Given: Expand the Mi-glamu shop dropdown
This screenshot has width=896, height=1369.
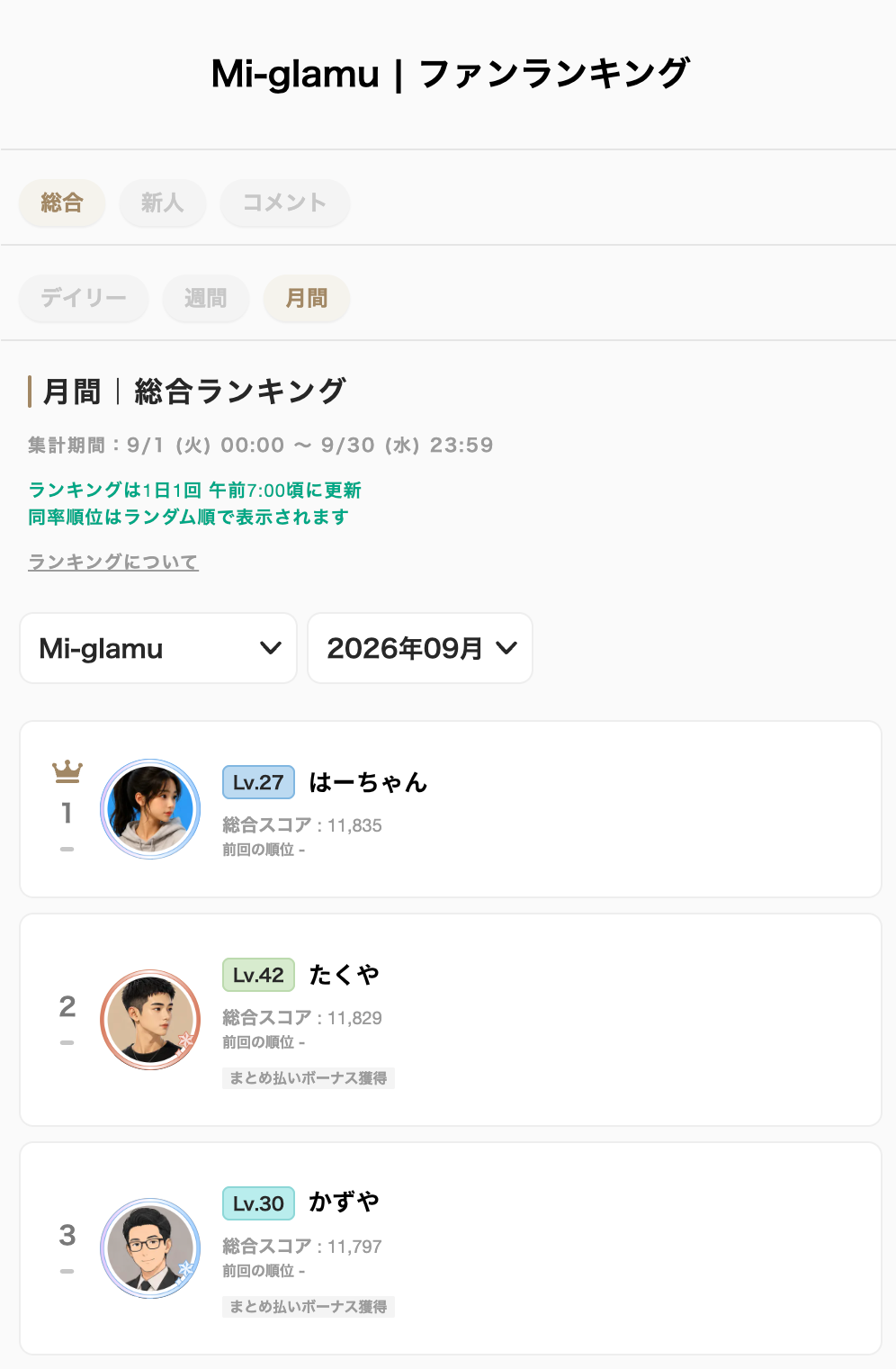Looking at the screenshot, I should [x=158, y=648].
